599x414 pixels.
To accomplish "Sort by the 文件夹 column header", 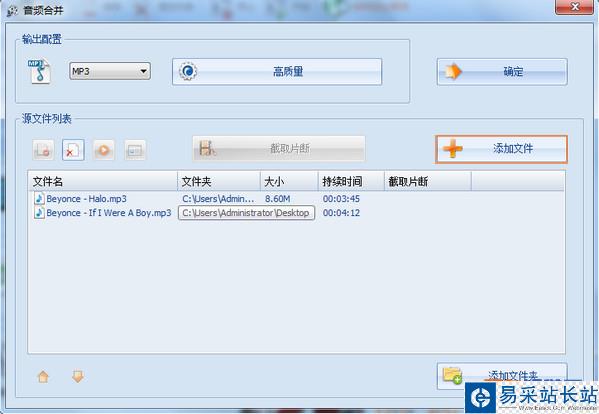I will 219,181.
